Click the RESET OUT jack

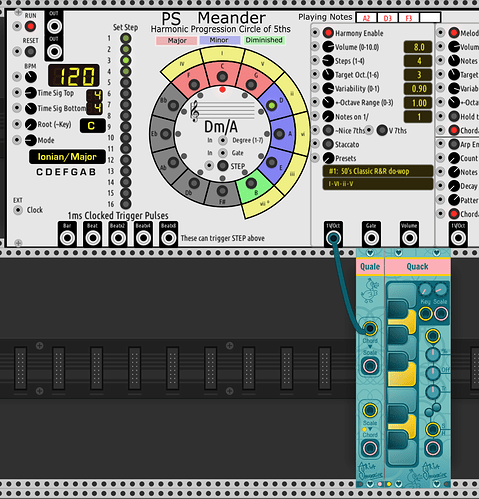coord(54,52)
